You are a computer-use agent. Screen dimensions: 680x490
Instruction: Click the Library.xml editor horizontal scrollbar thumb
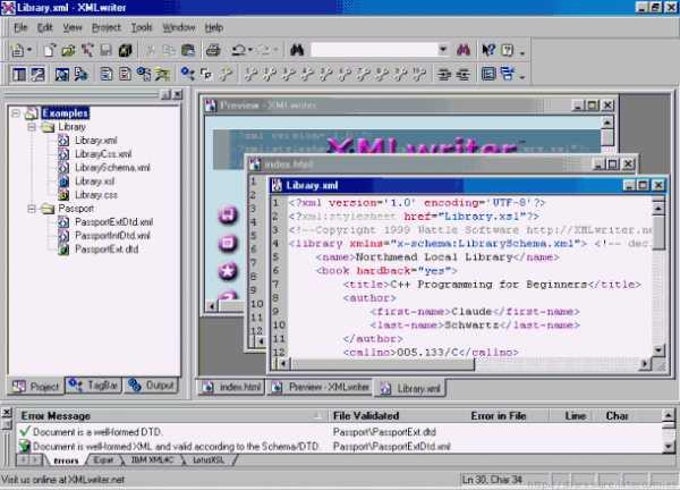(382, 364)
